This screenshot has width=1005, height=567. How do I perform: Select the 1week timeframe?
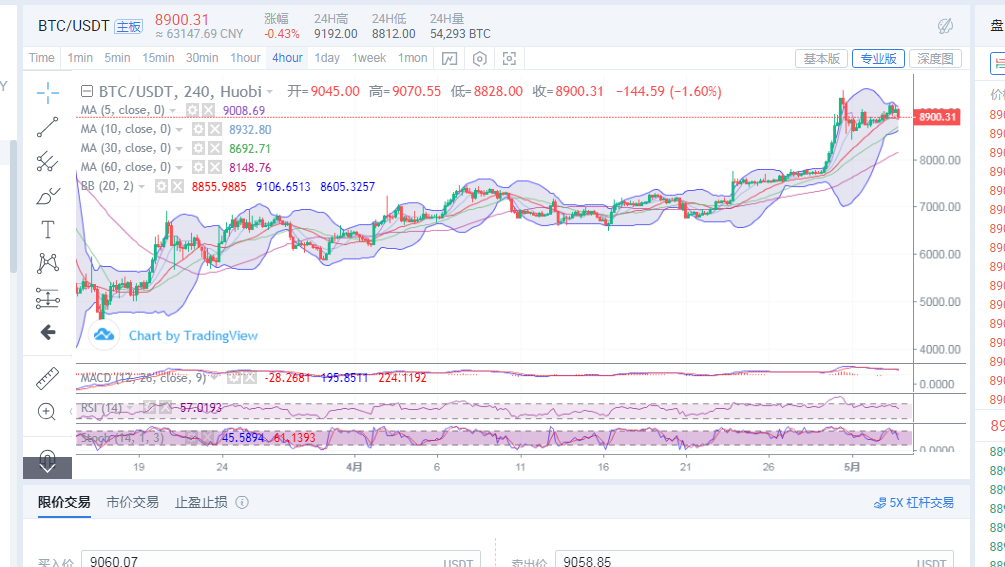coord(369,58)
